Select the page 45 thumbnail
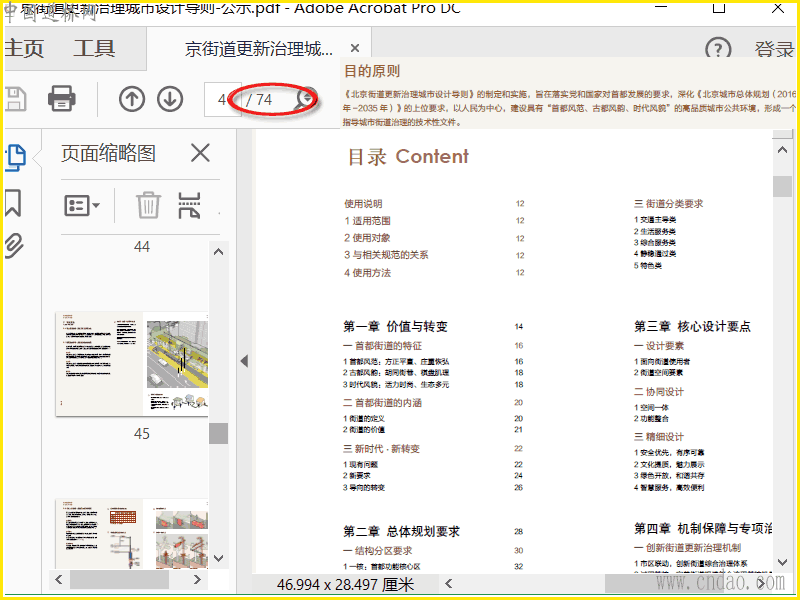The height and width of the screenshot is (600, 800). point(132,364)
